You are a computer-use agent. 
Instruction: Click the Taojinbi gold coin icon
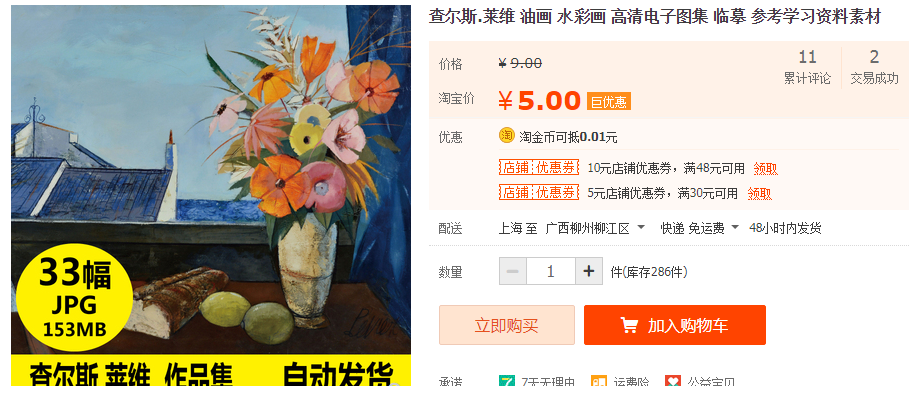click(506, 136)
